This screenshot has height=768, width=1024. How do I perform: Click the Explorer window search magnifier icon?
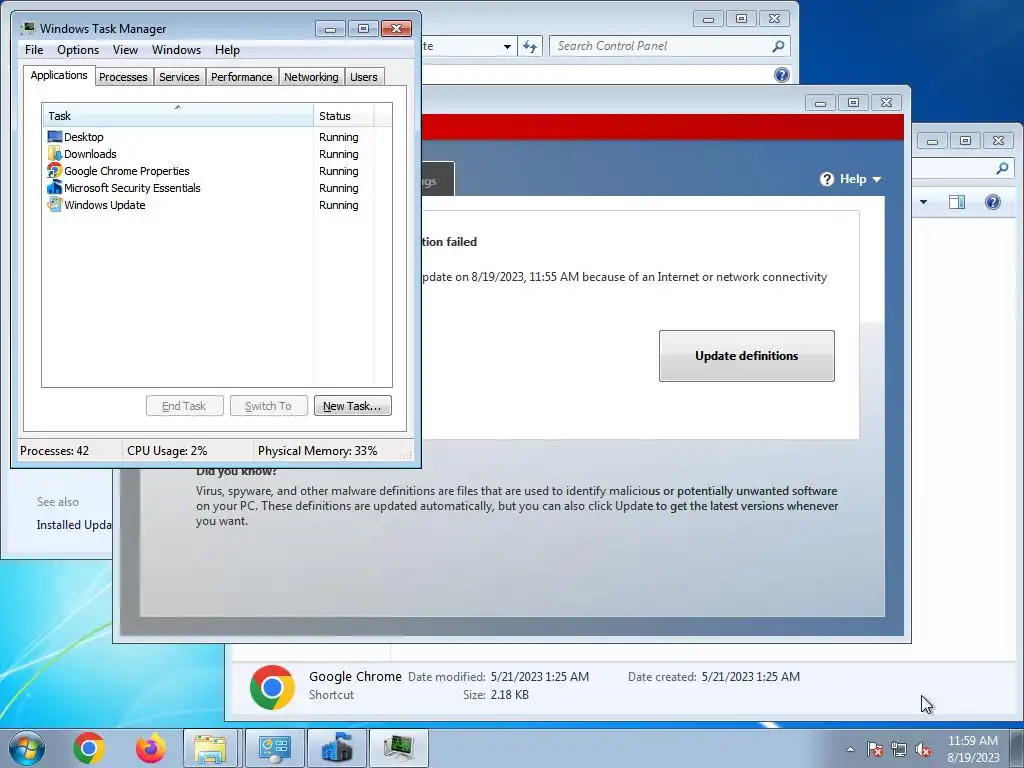click(1002, 168)
